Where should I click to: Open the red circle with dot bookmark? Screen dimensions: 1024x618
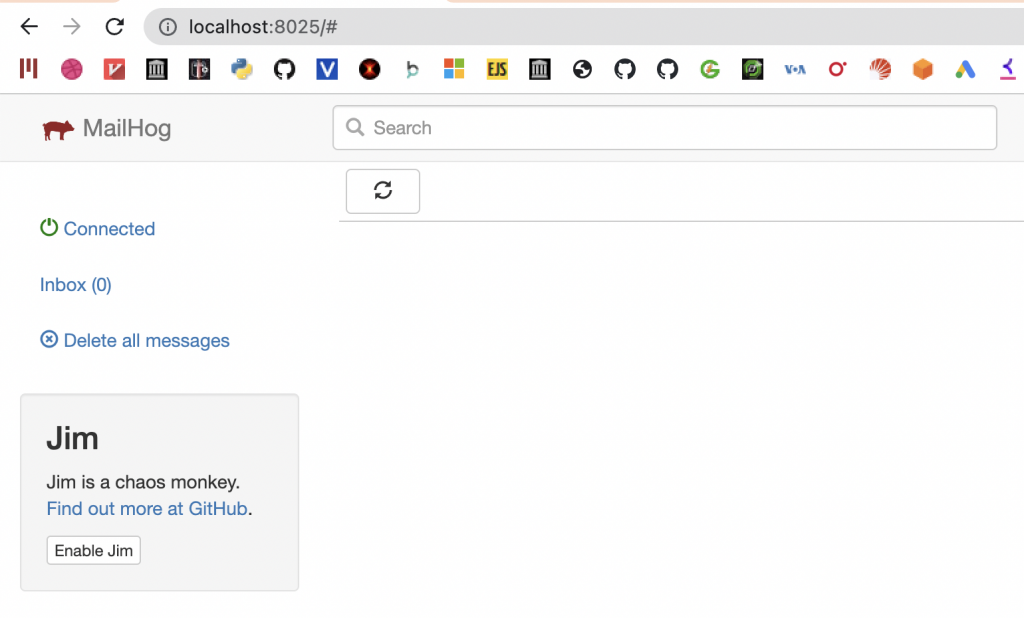[837, 69]
